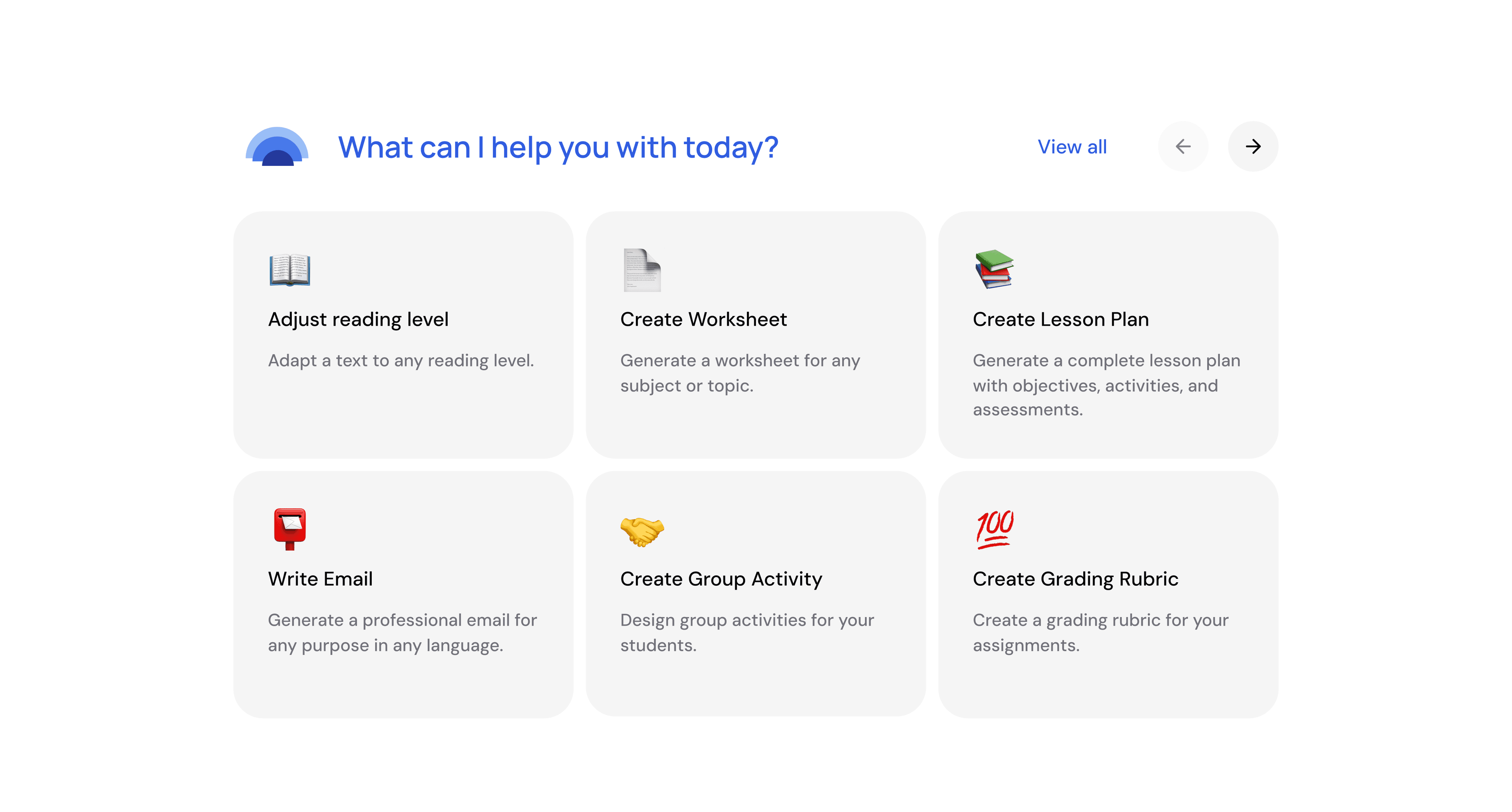1512x812 pixels.
Task: Click the red mailbox icon
Action: (x=289, y=529)
